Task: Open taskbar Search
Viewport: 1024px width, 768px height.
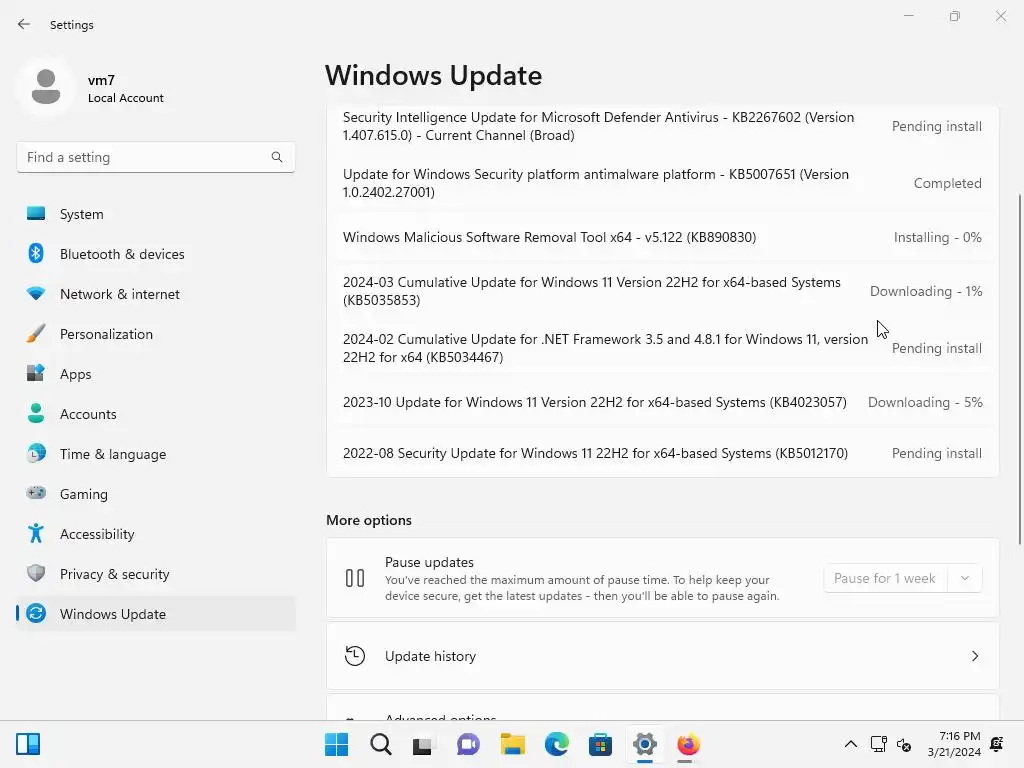Action: point(381,744)
